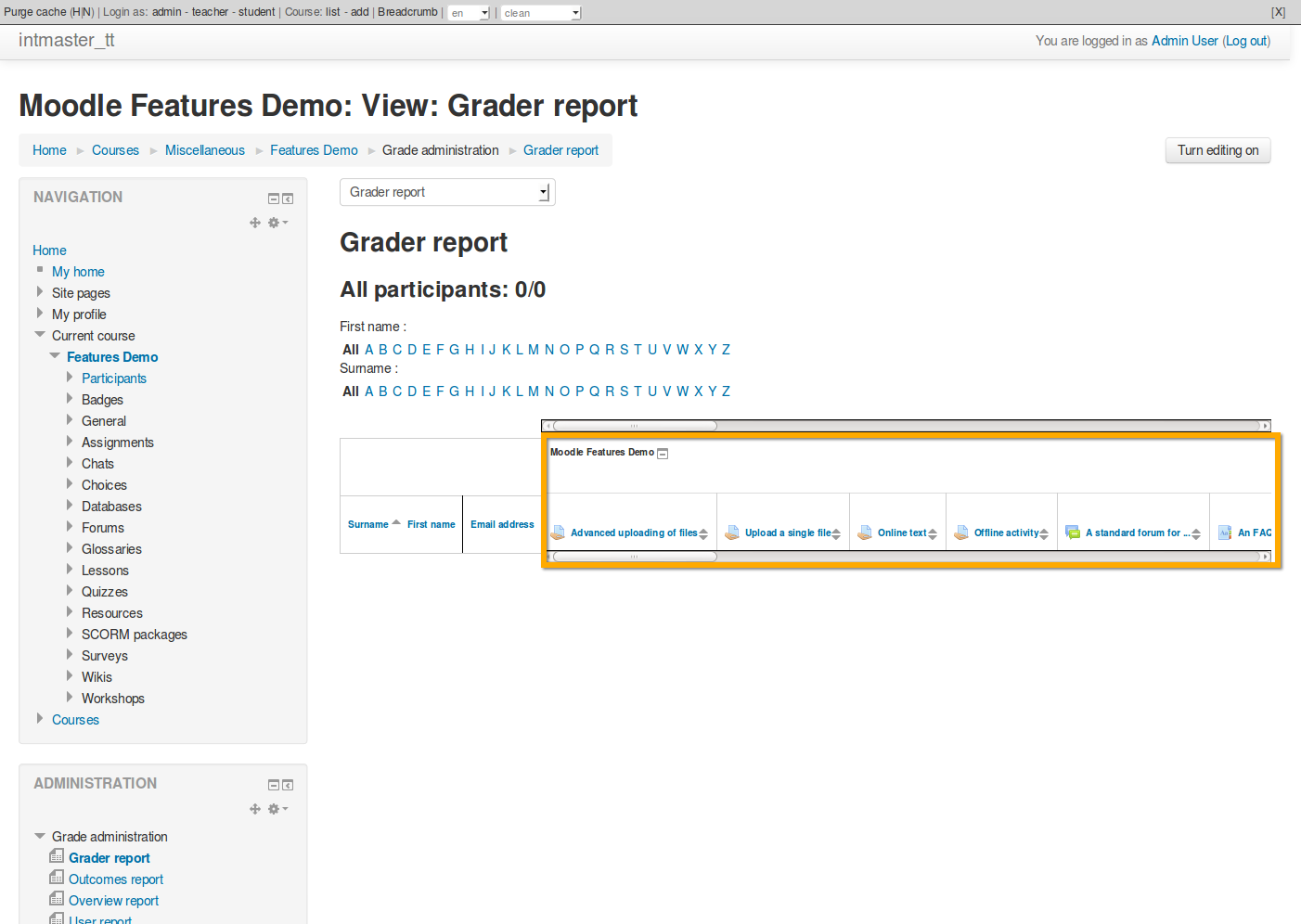Click Turn editing on button
This screenshot has height=924, width=1301.
(1217, 150)
